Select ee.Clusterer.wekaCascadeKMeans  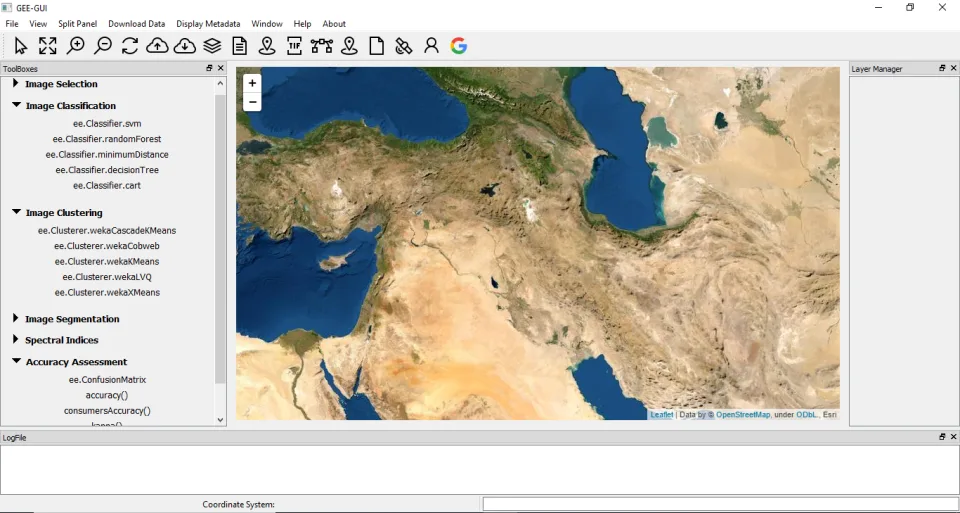pyautogui.click(x=107, y=231)
